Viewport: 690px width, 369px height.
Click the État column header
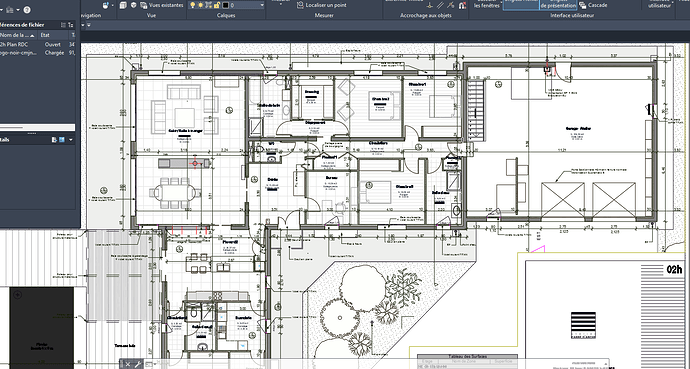(53, 35)
